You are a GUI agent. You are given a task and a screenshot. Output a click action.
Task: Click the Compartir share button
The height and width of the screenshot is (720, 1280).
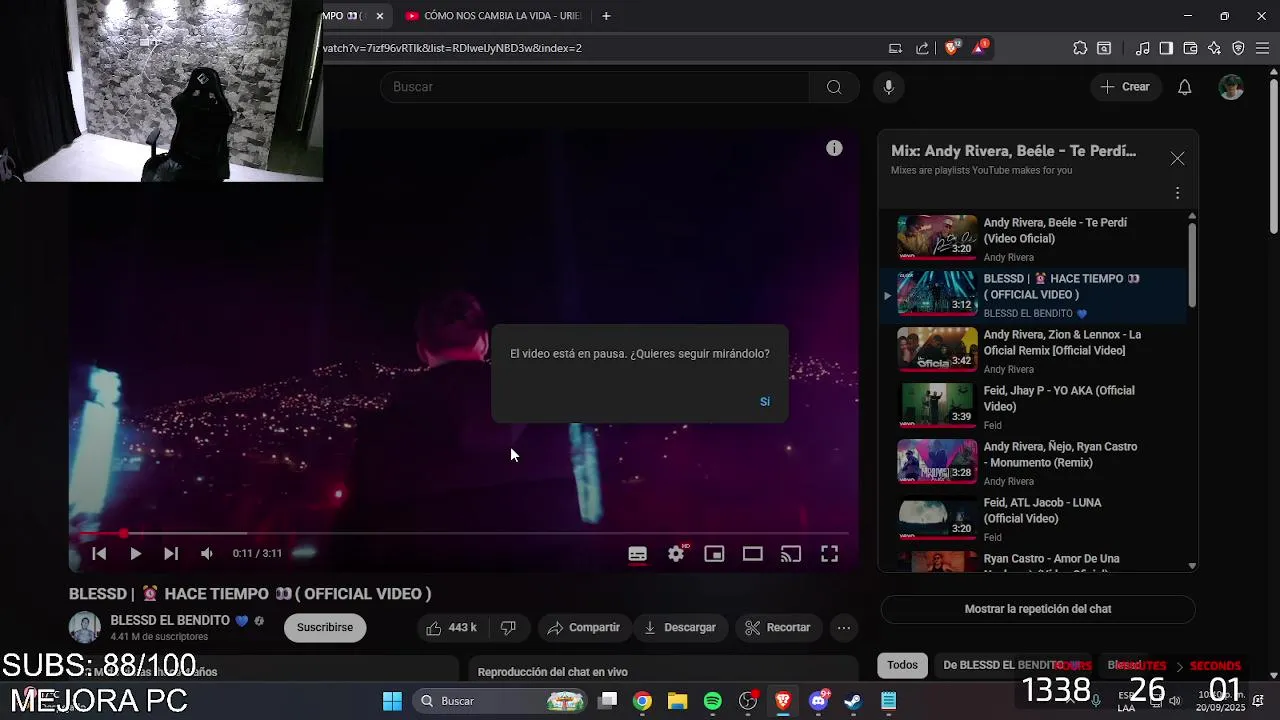[x=584, y=628]
